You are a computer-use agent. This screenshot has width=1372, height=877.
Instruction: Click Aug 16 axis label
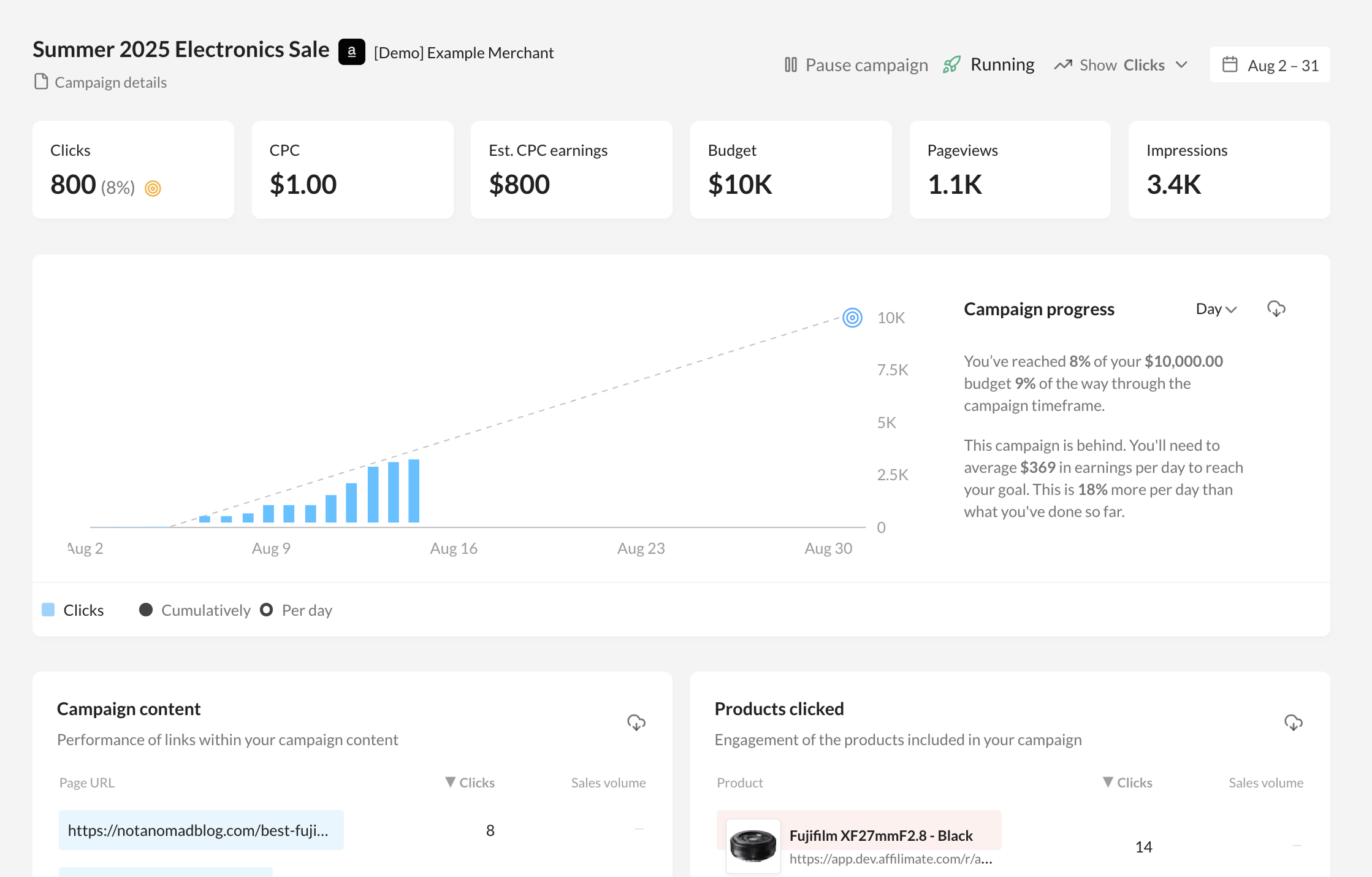[454, 548]
